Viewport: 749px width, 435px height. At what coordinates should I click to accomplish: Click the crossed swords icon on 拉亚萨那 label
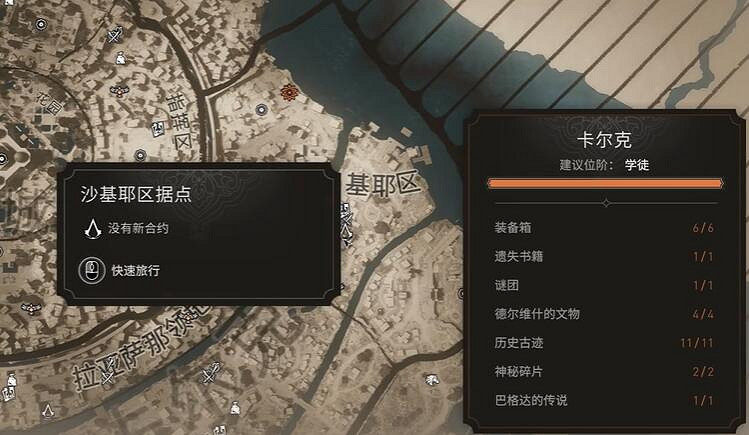[x=107, y=378]
